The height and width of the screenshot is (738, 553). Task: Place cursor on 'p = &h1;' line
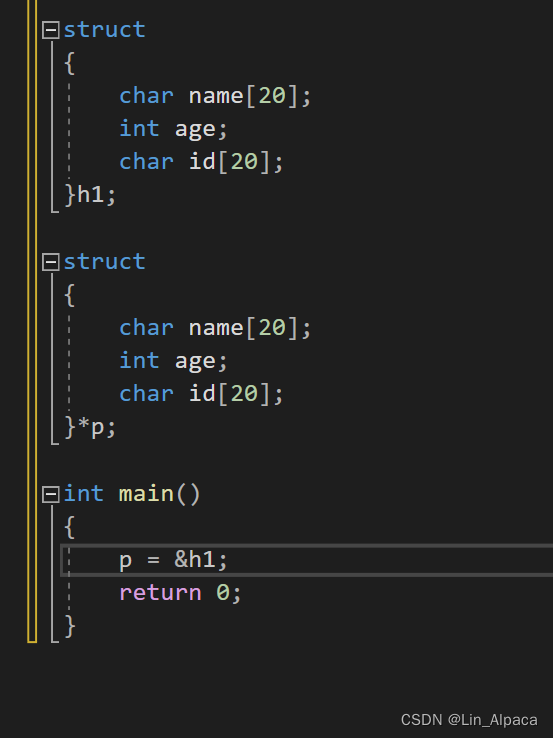coord(307,560)
